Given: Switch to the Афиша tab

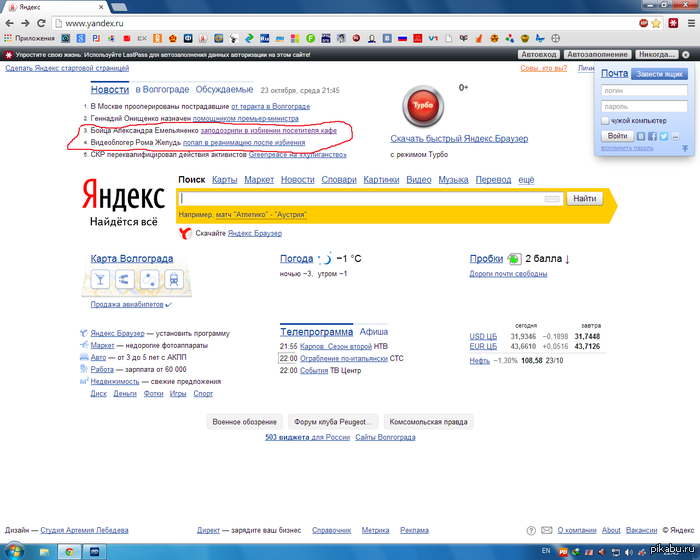Looking at the screenshot, I should [x=374, y=331].
